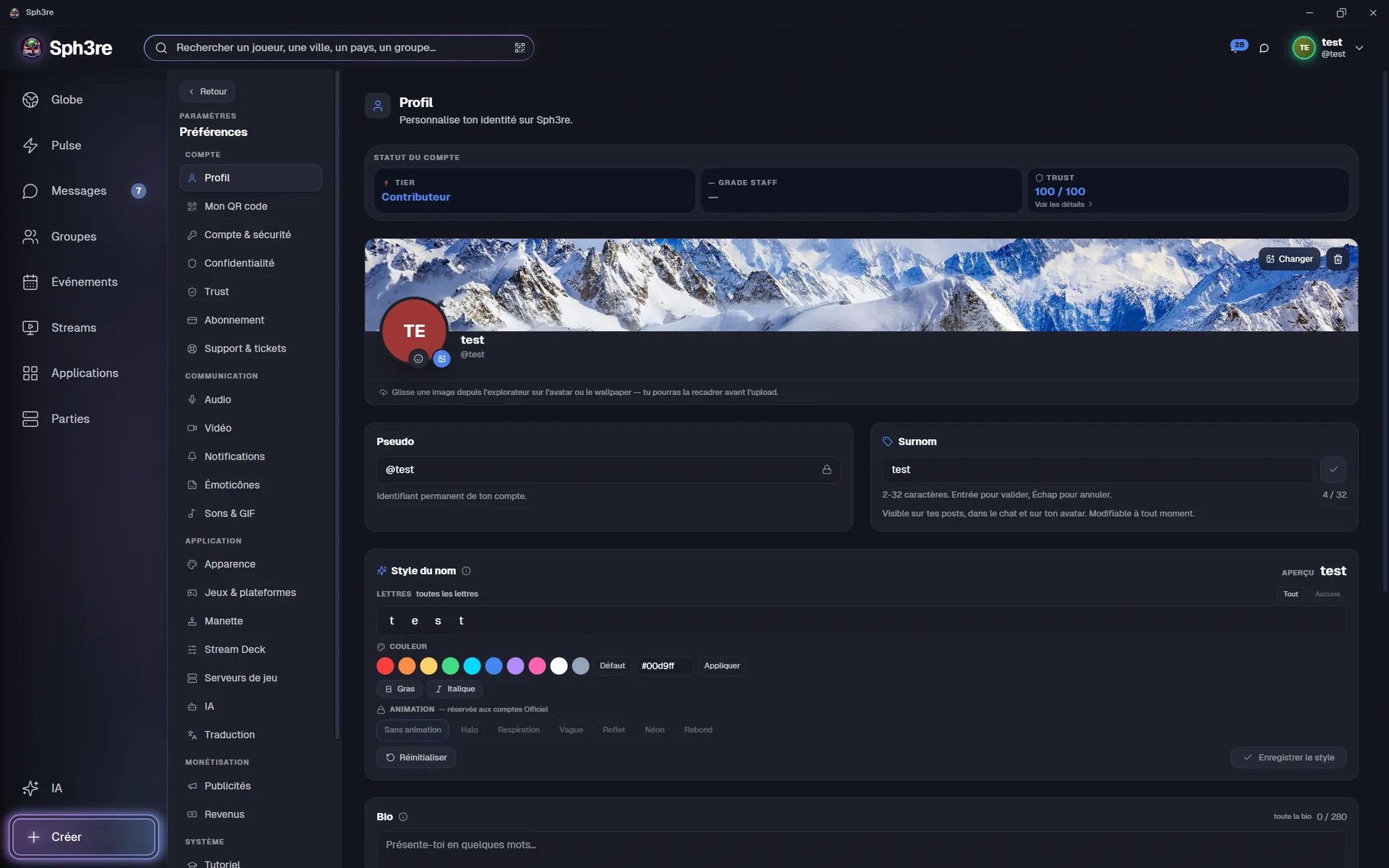The image size is (1389, 868).
Task: Click the Créer button
Action: [x=84, y=837]
